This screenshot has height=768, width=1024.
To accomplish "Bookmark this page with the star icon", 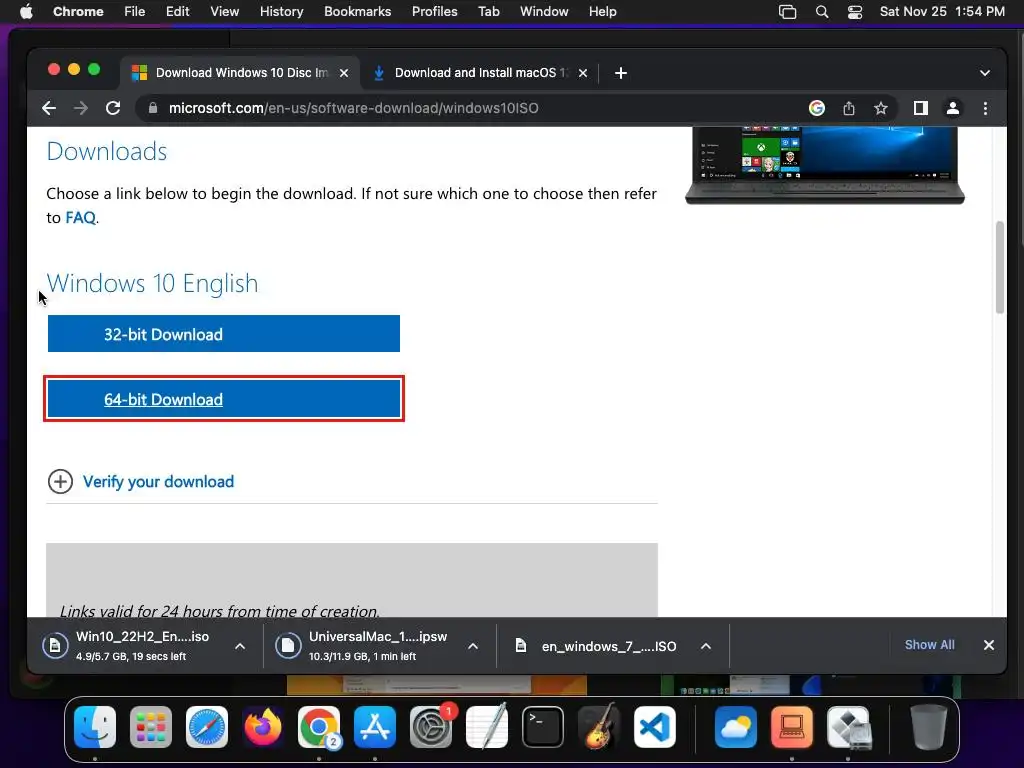I will point(880,108).
